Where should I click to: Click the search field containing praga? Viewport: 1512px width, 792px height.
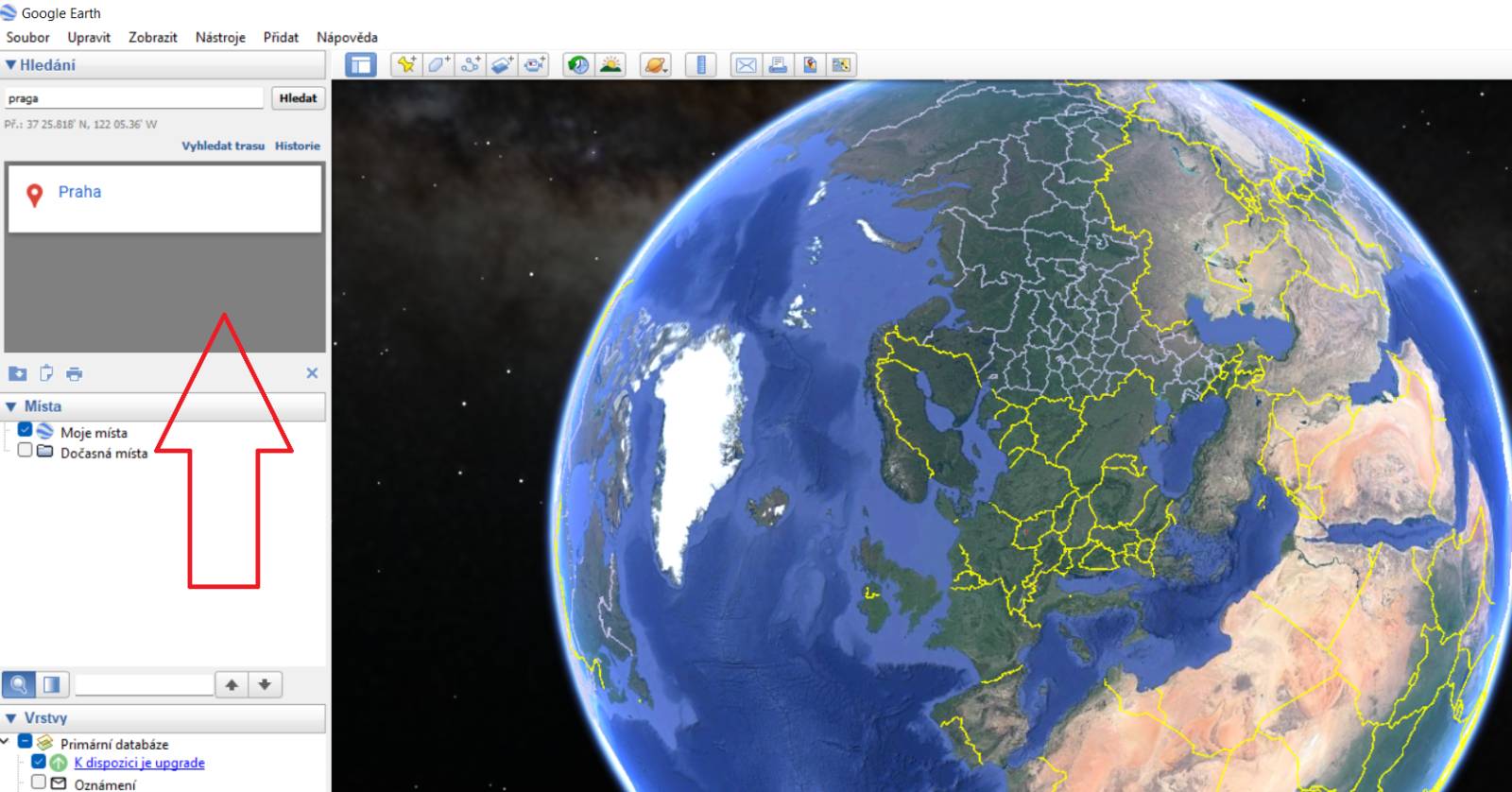(x=134, y=98)
